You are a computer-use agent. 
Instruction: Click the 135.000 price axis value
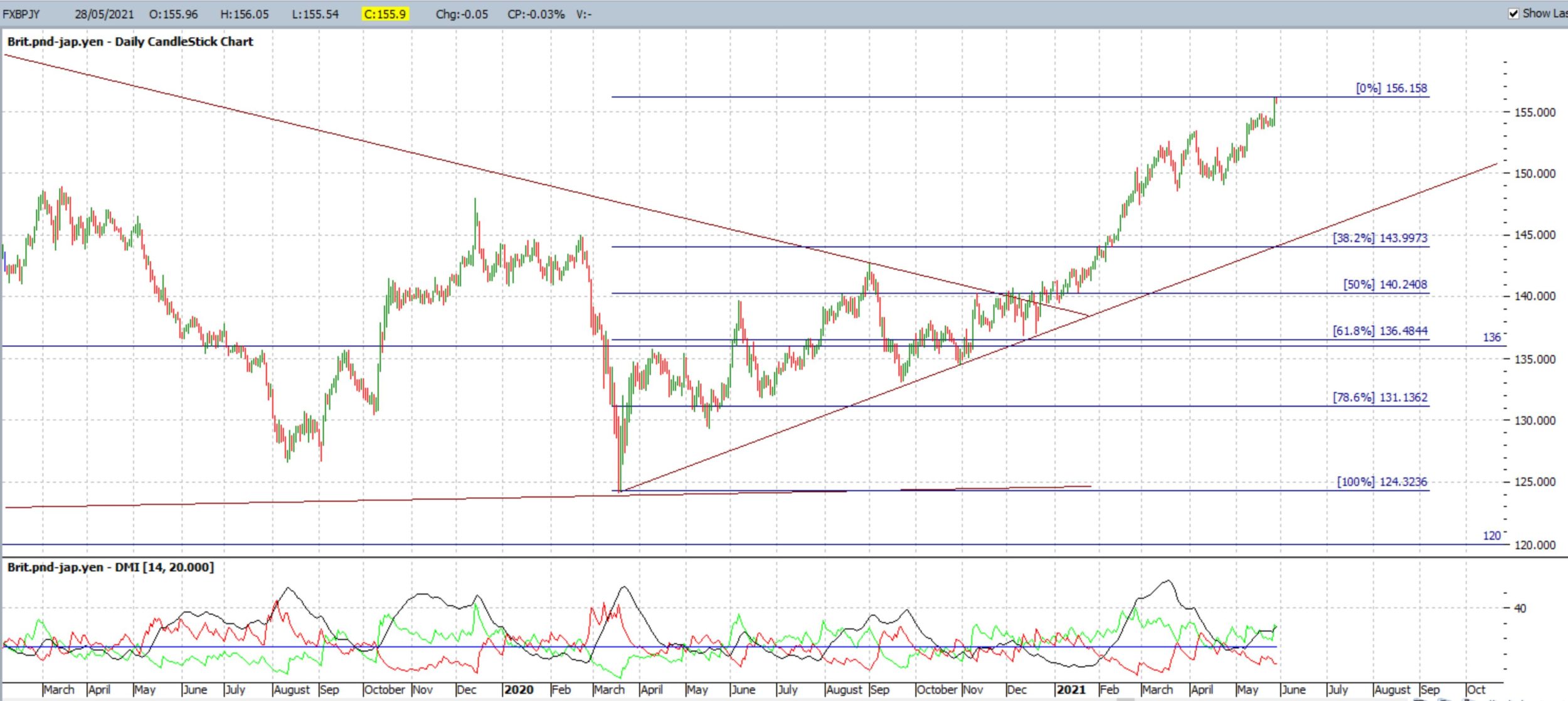[1535, 360]
